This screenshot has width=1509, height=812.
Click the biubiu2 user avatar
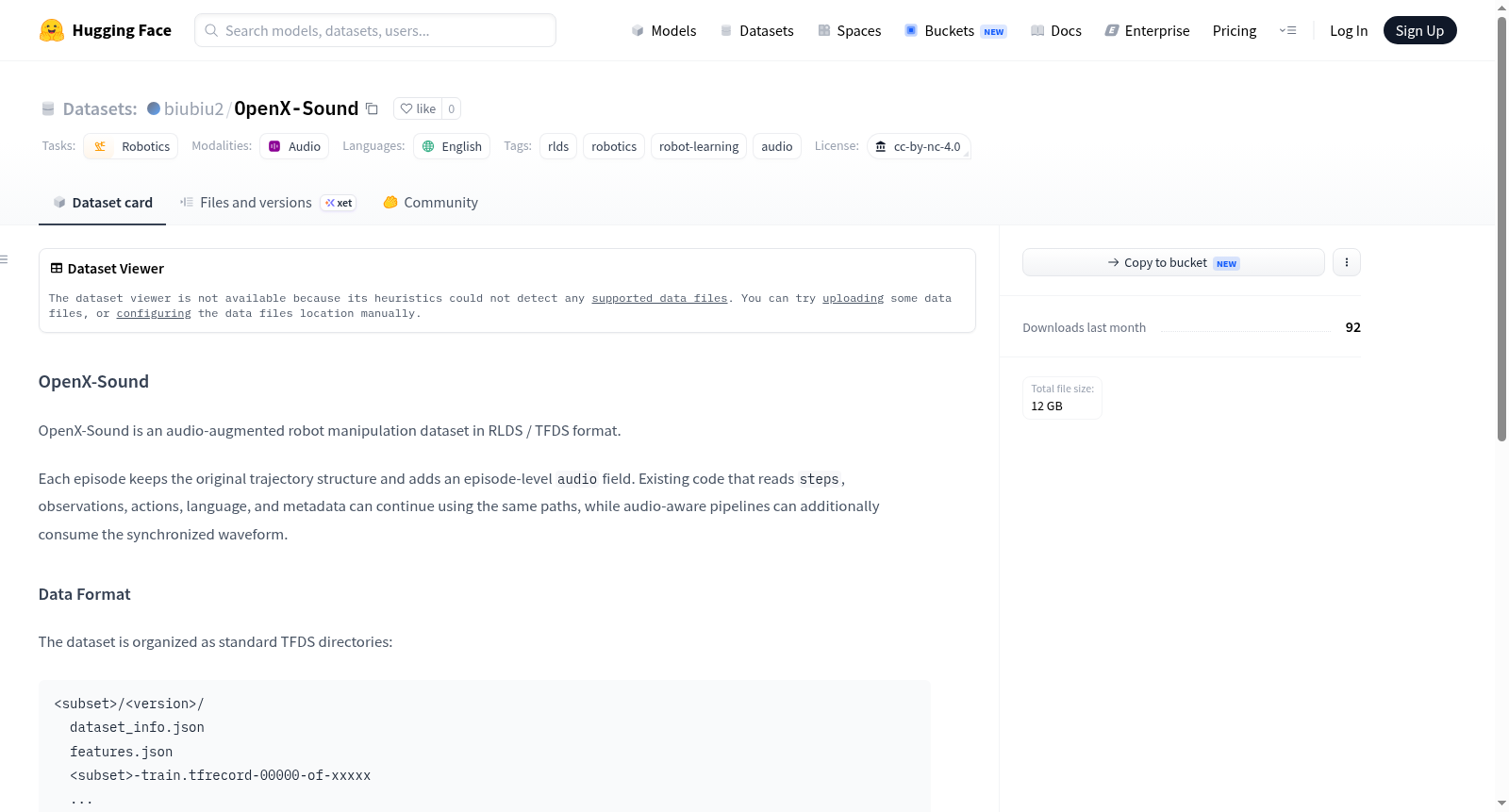(x=154, y=108)
